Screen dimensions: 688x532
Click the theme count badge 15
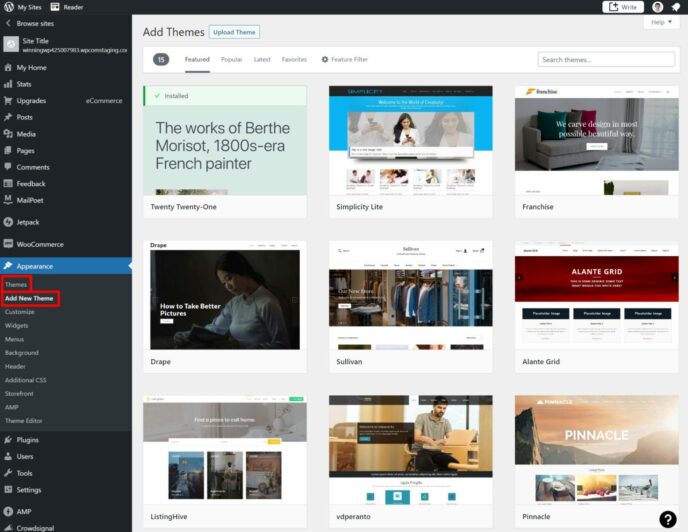161,59
